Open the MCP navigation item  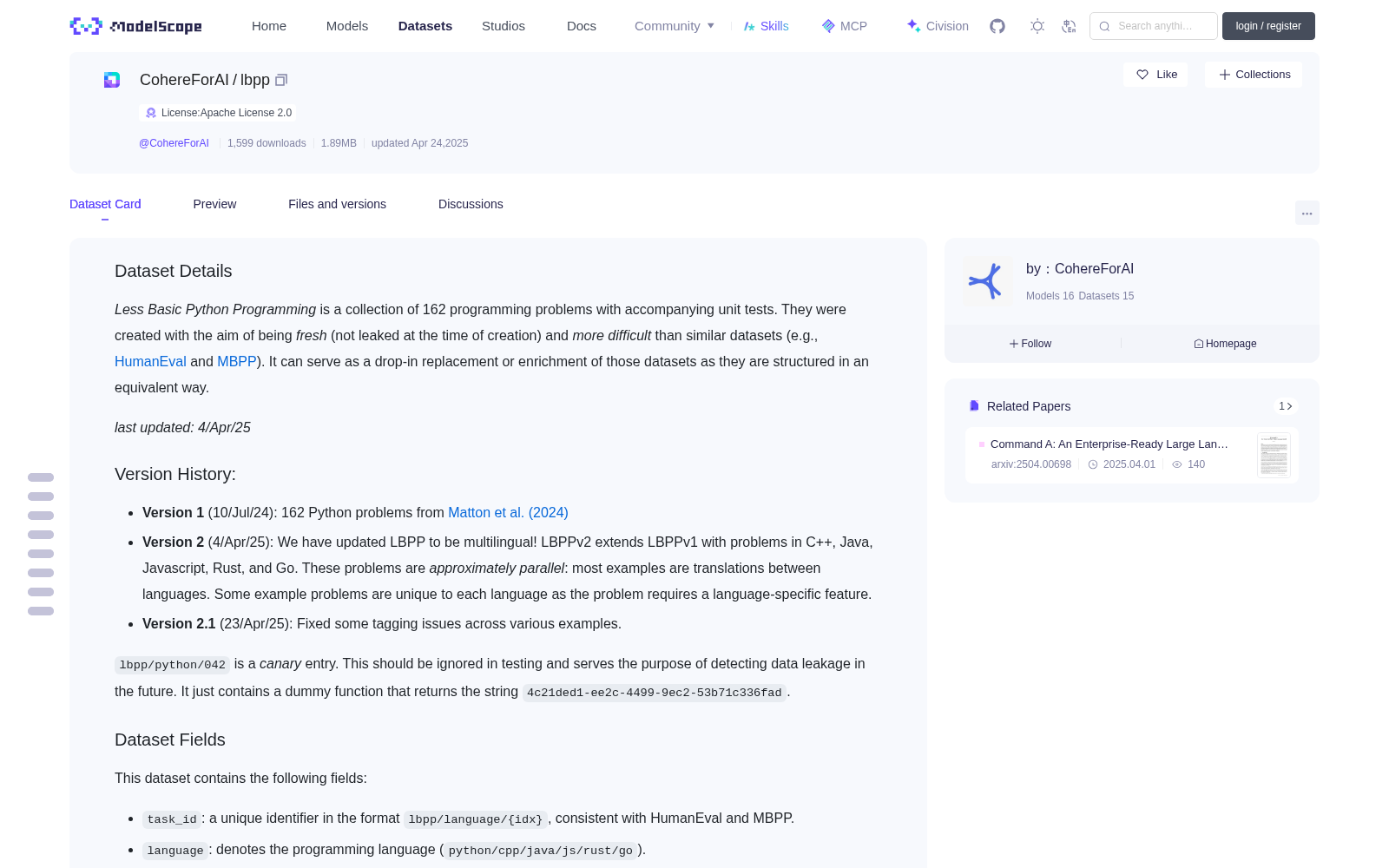point(844,26)
